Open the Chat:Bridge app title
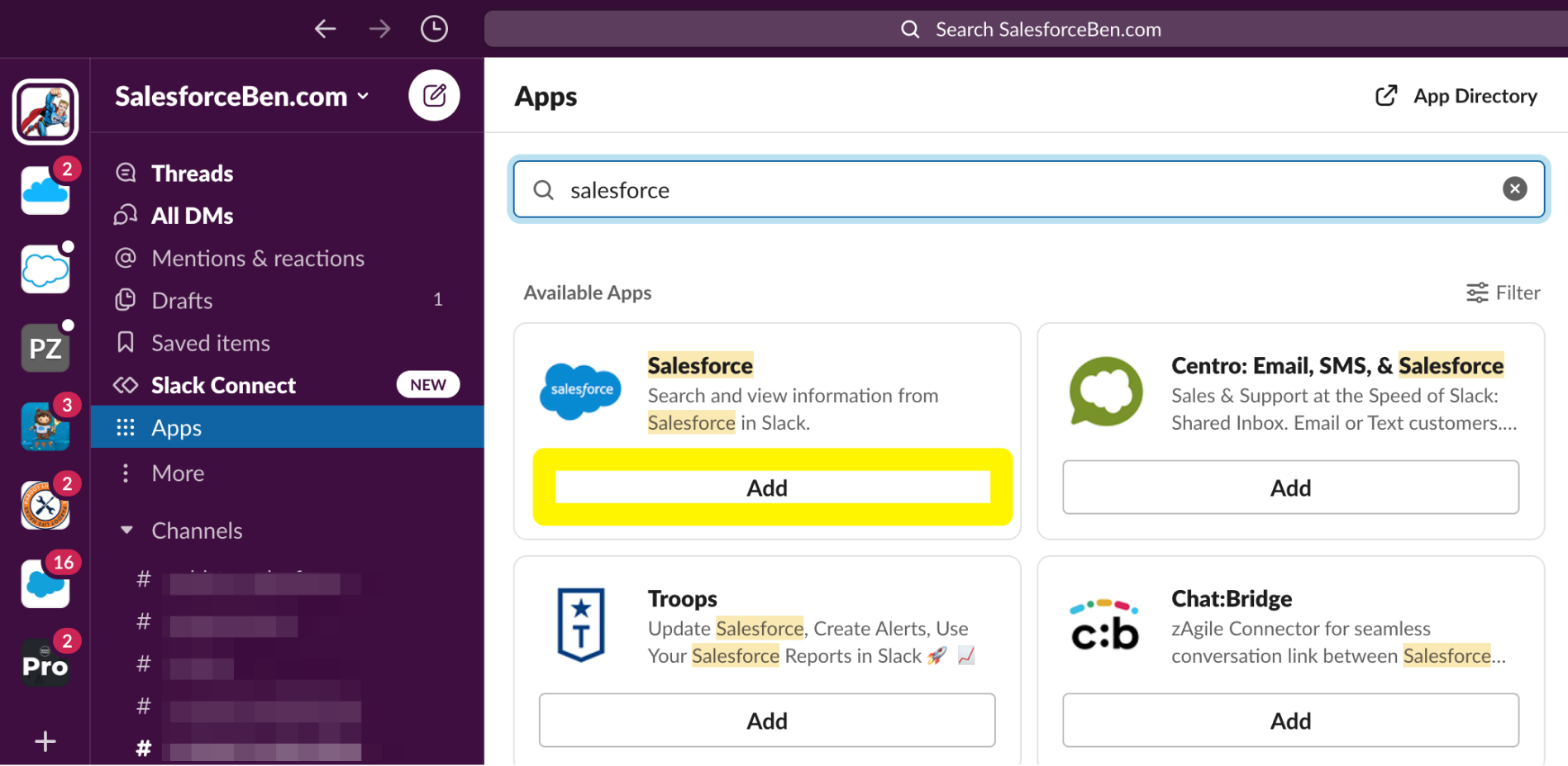1568x766 pixels. pyautogui.click(x=1232, y=598)
